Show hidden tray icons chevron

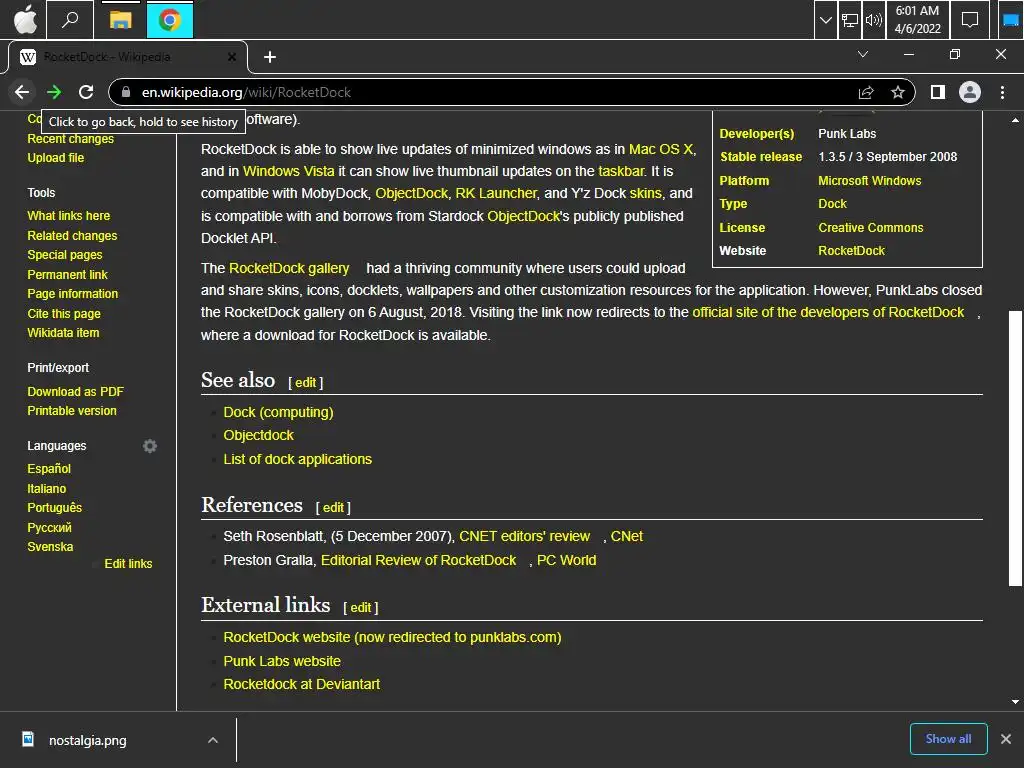[x=825, y=20]
